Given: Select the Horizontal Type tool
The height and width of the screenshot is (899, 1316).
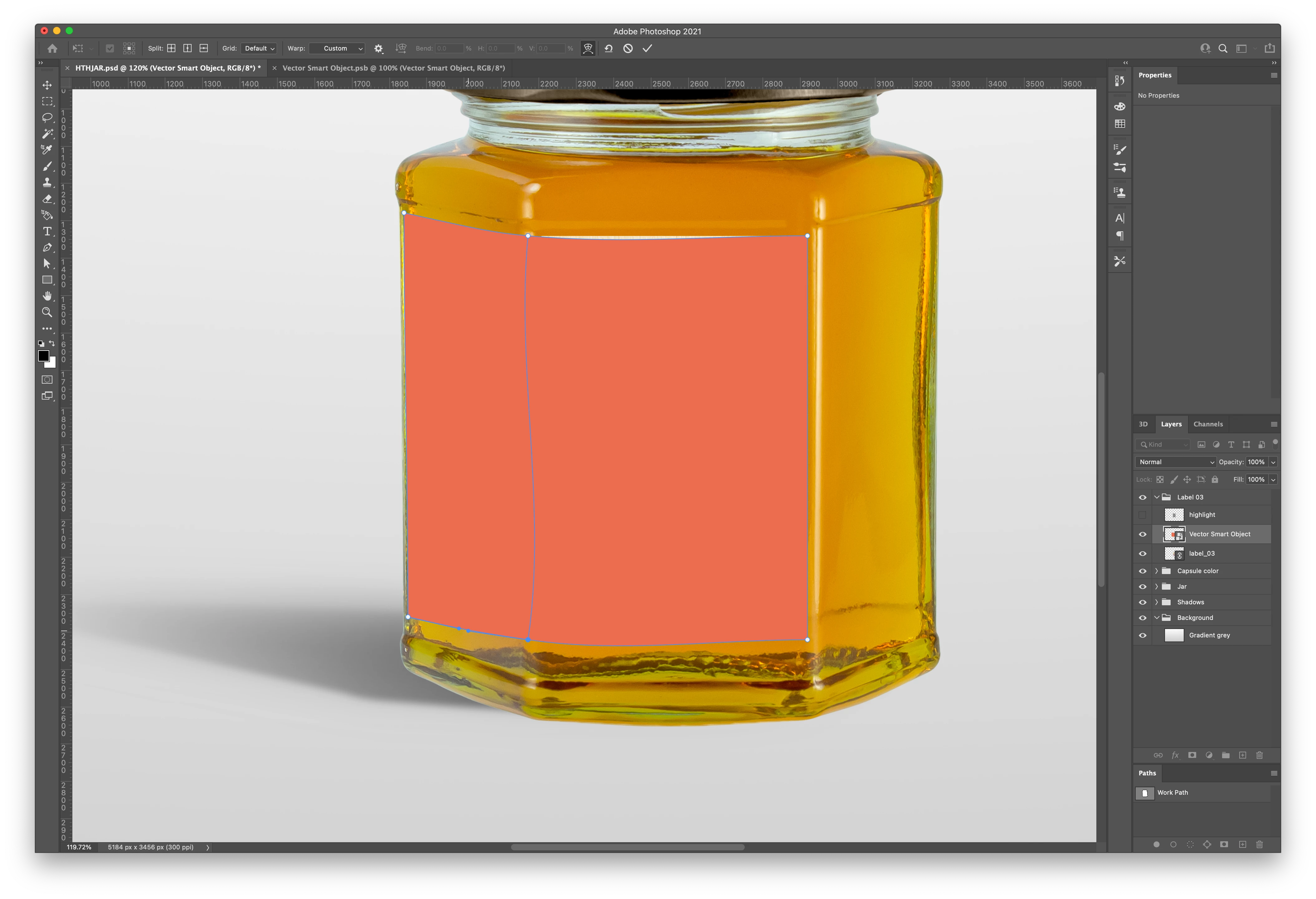Looking at the screenshot, I should (x=47, y=231).
